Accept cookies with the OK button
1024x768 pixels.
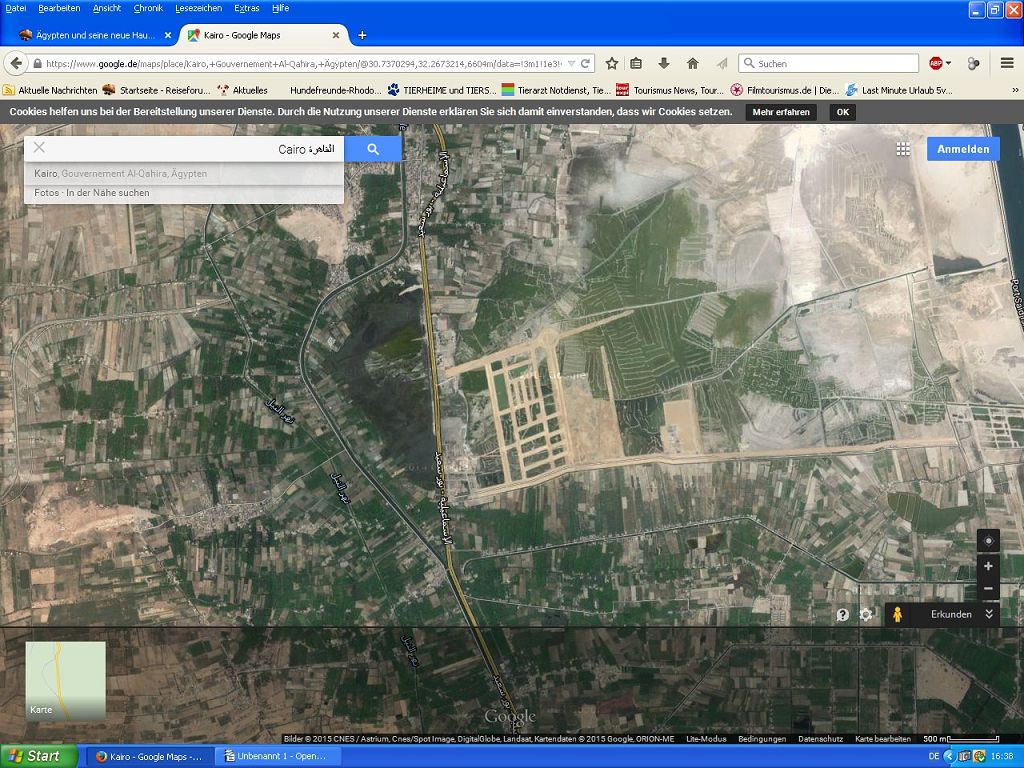842,112
